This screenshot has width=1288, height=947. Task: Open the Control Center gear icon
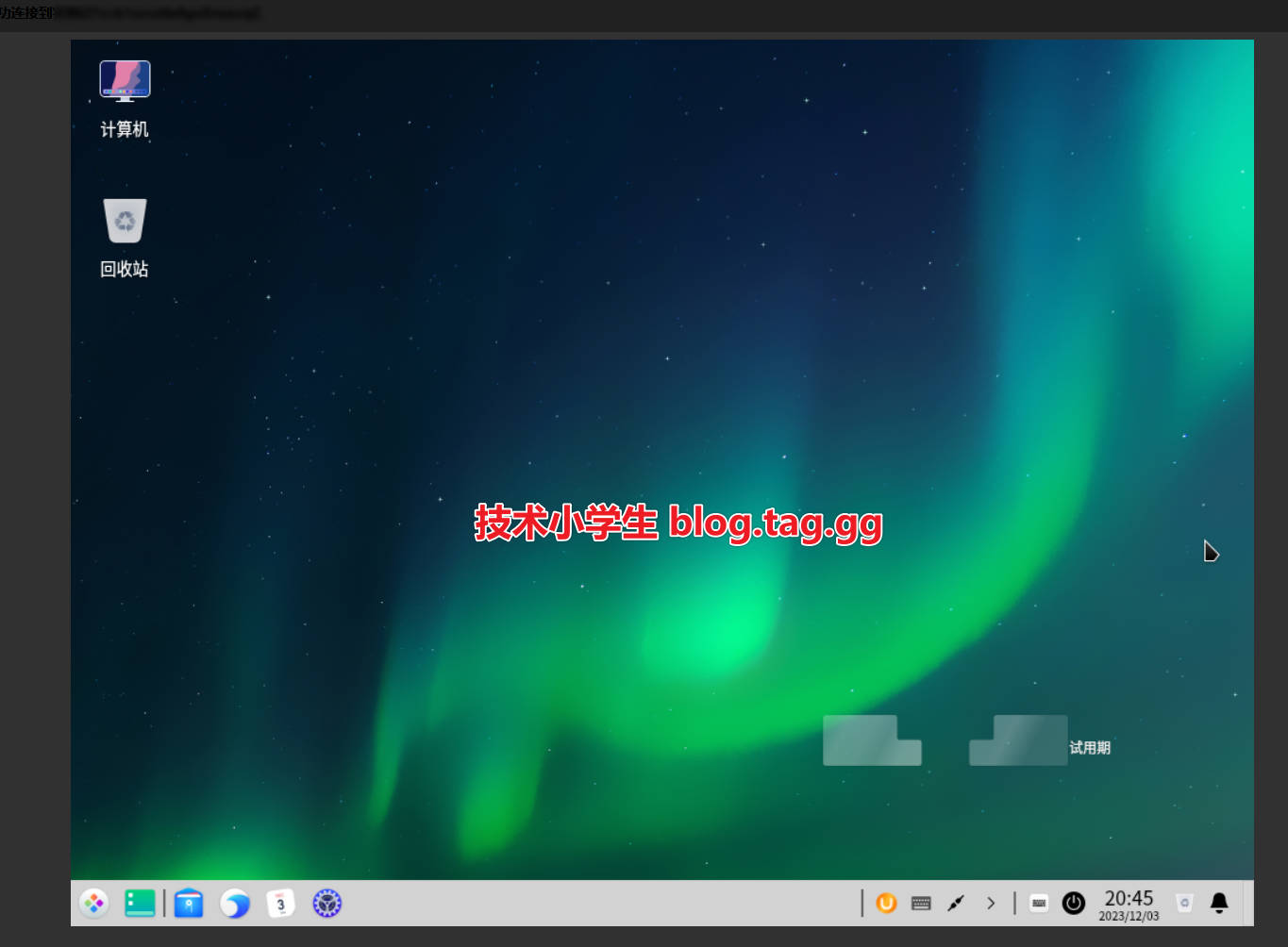click(x=326, y=904)
